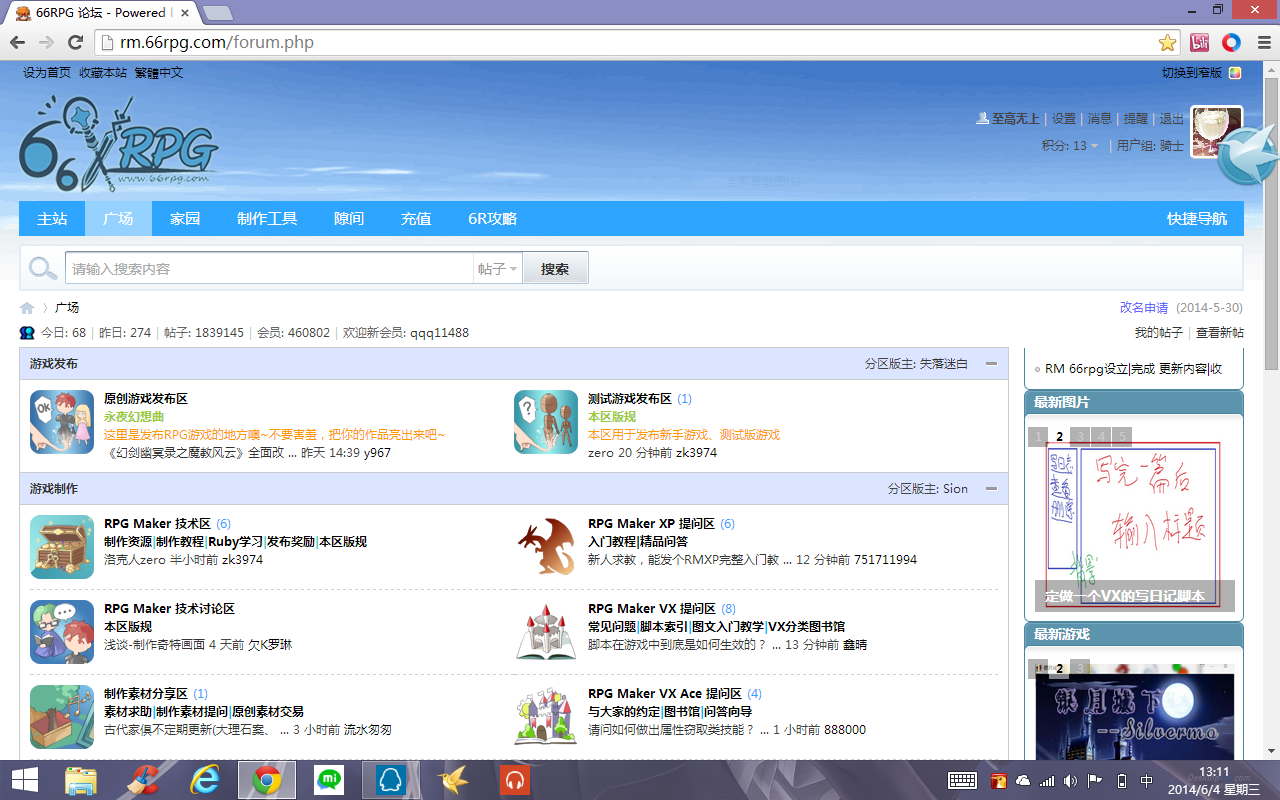Open the 原创游戏发布区 forum icon
This screenshot has width=1280, height=800.
point(62,421)
